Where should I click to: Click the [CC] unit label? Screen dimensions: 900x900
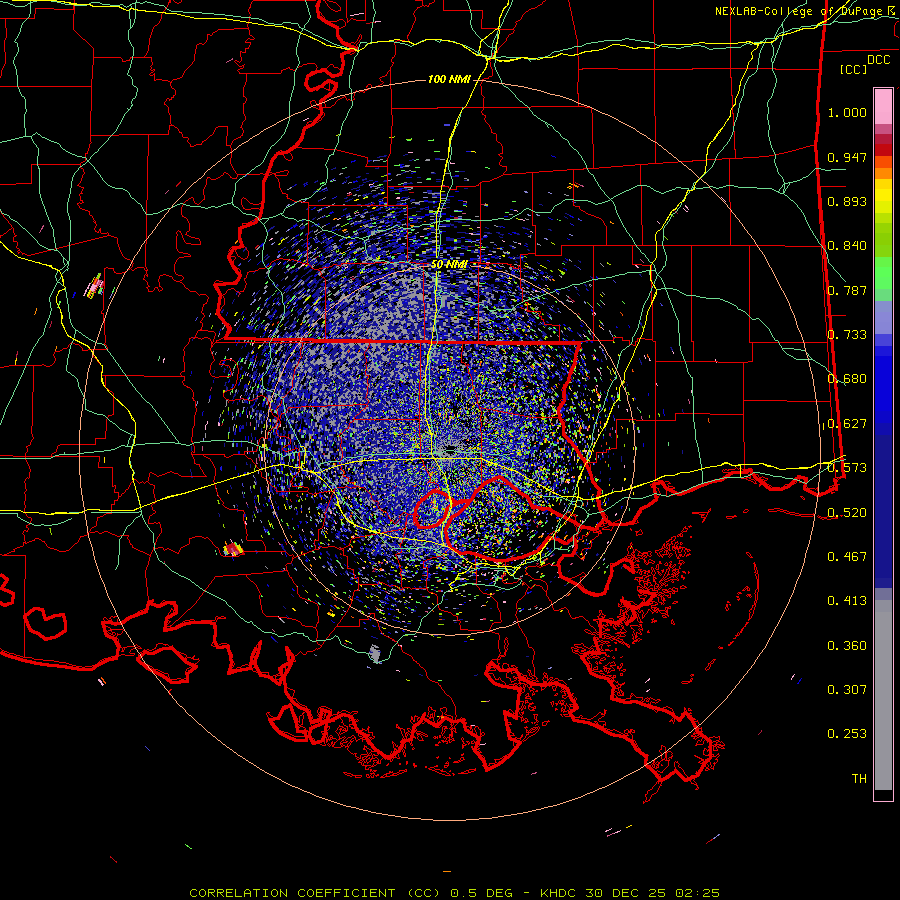(854, 69)
